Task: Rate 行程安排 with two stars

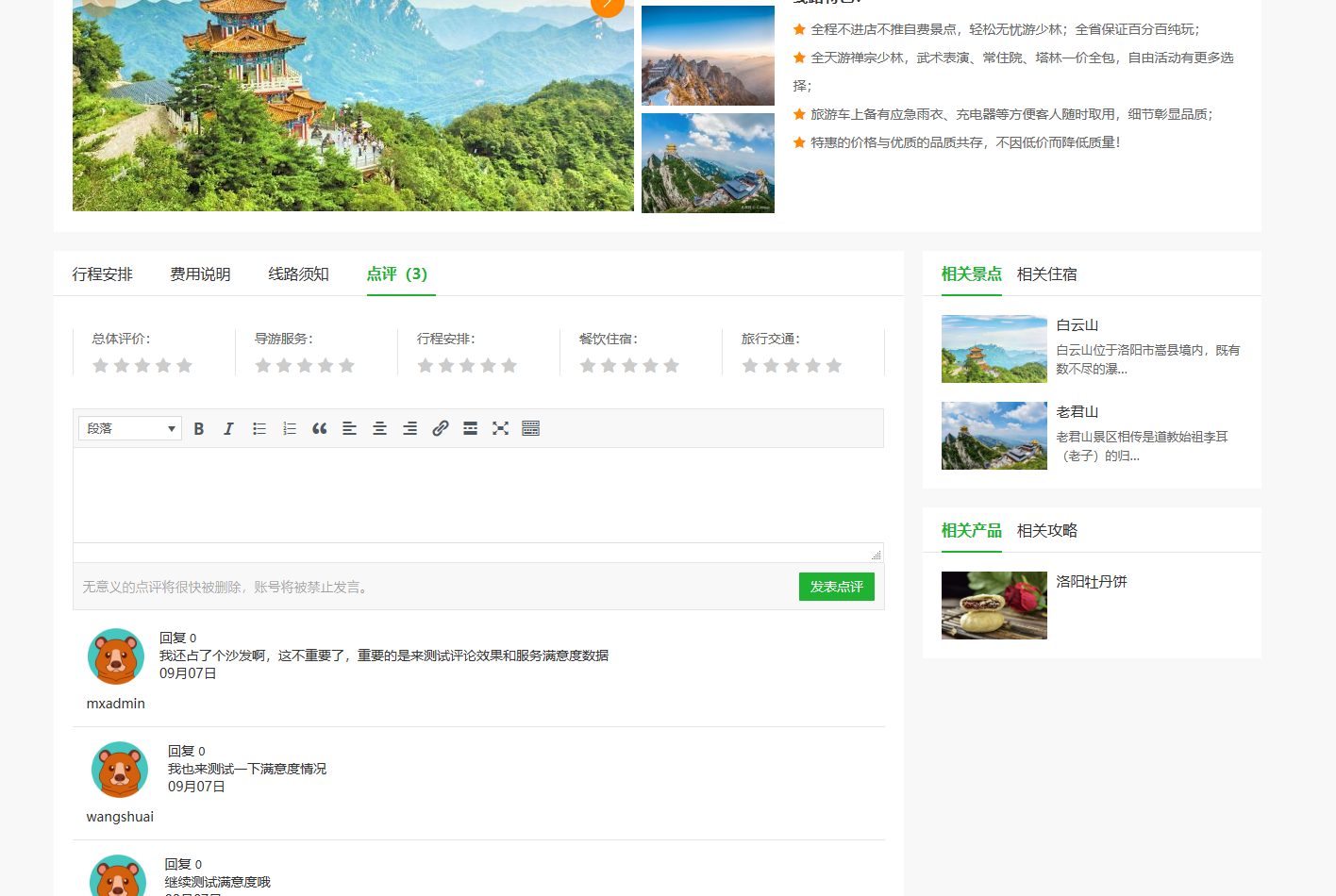Action: coord(446,365)
